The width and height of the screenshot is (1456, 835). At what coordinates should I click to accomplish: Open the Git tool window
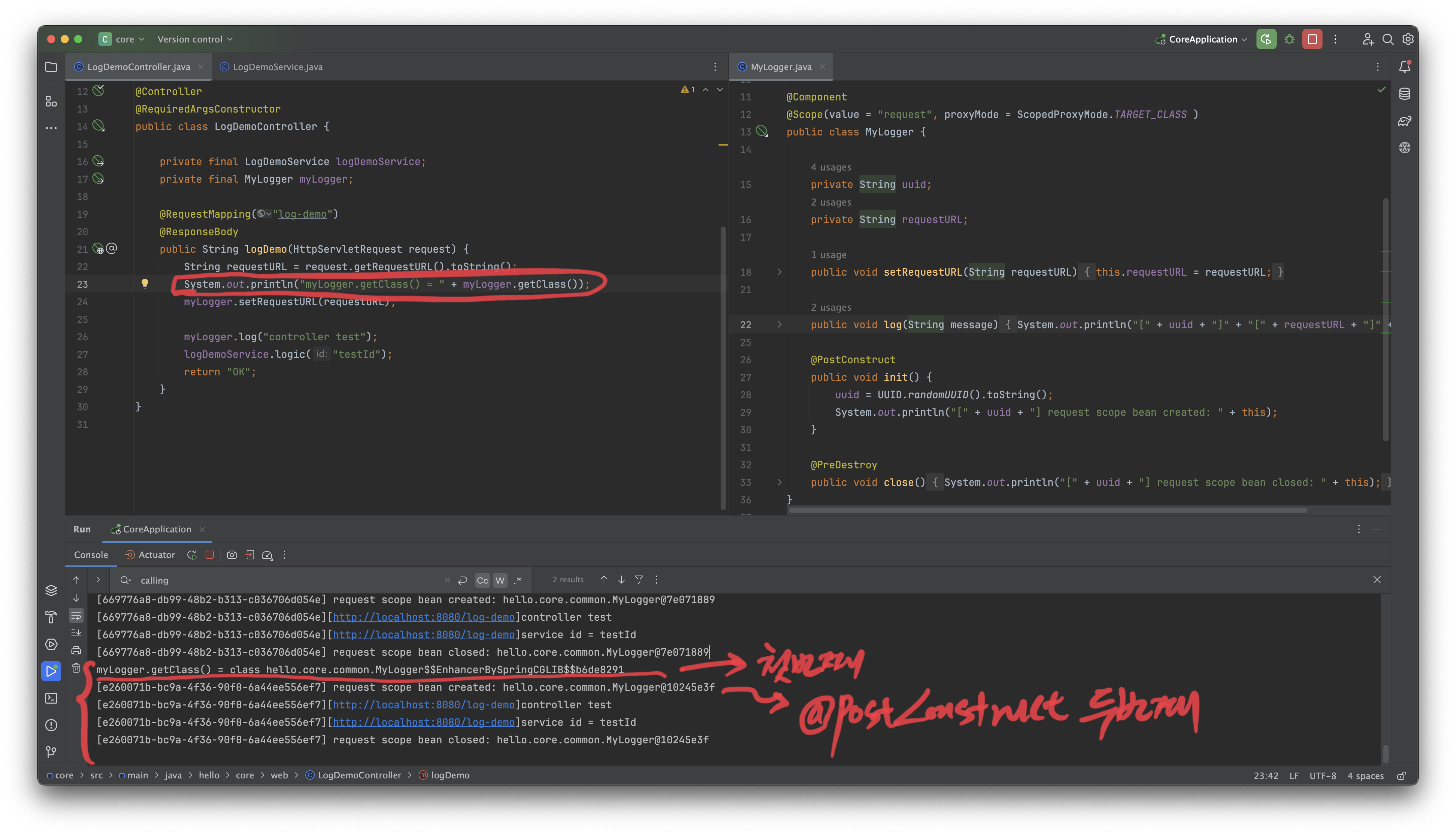(51, 752)
